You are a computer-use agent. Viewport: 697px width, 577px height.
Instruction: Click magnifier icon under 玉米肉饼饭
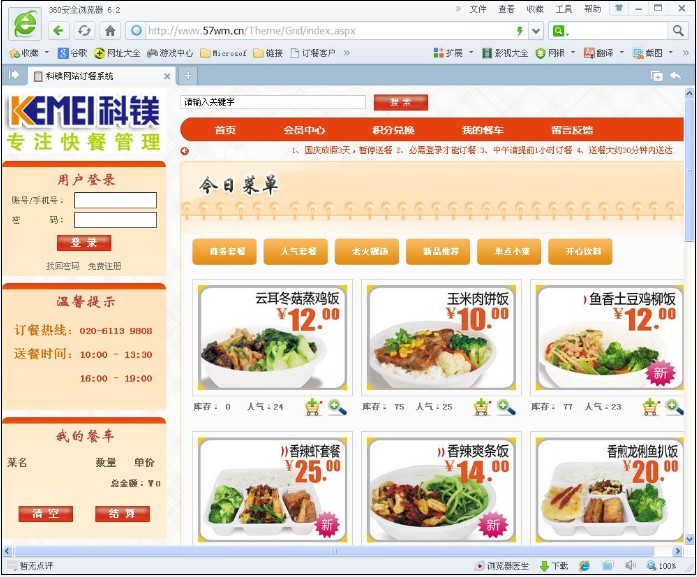(506, 407)
